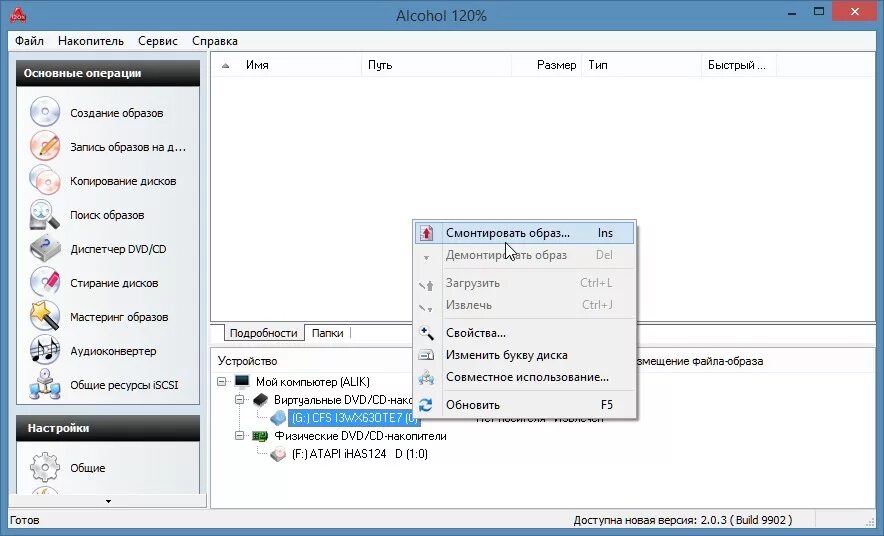884x536 pixels.
Task: Click the sort arrow in the column header
Action: (226, 65)
